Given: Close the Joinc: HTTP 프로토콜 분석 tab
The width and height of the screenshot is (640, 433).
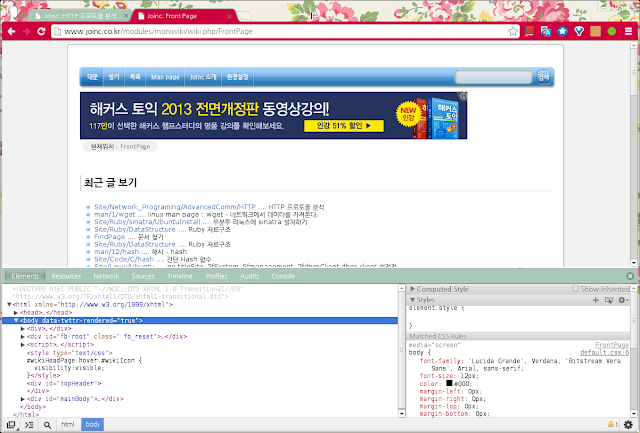Looking at the screenshot, I should click(126, 16).
